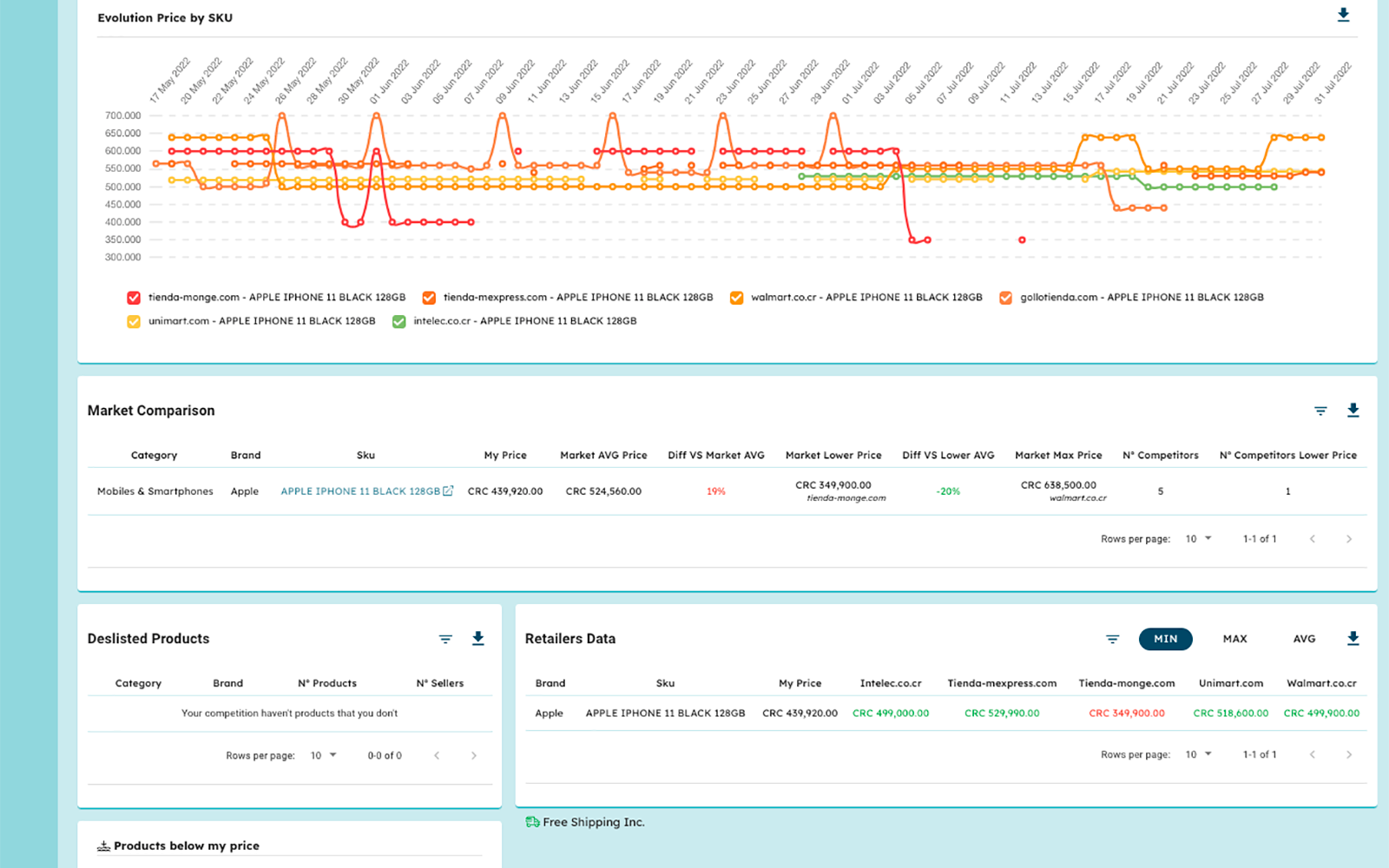
Task: Open rows per page dropdown in Market Comparison
Action: [x=1198, y=539]
